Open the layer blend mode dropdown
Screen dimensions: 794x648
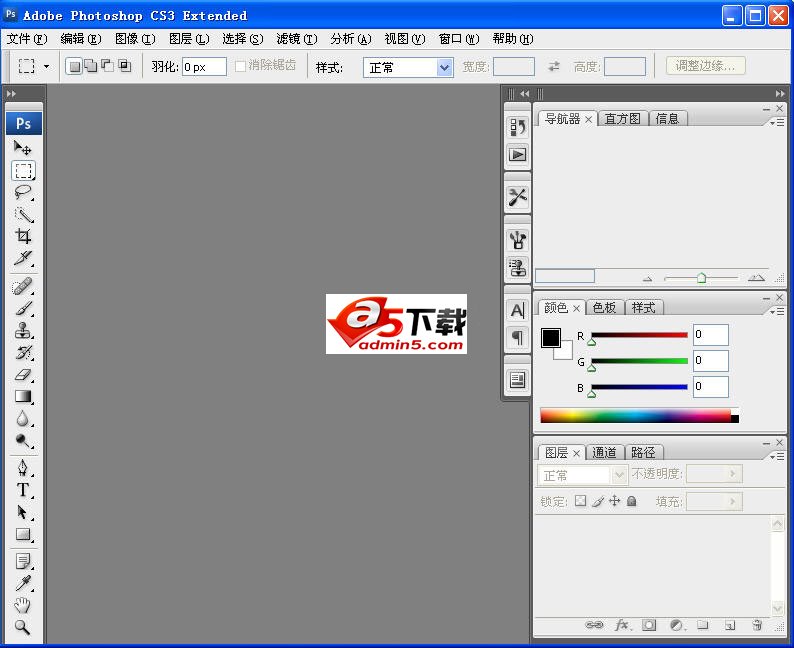(584, 475)
